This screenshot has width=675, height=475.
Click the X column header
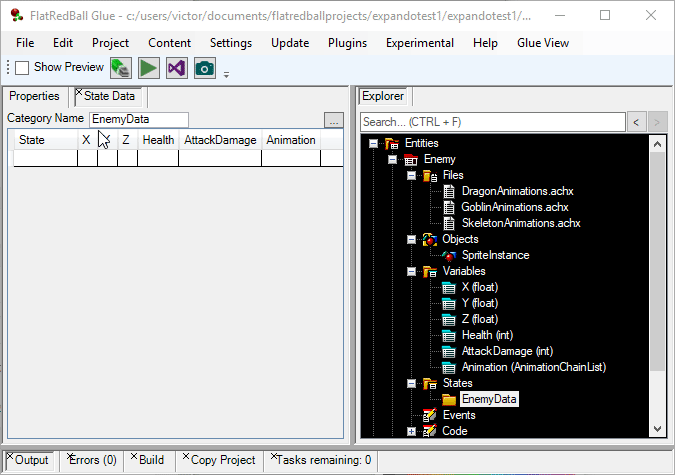[x=87, y=140]
